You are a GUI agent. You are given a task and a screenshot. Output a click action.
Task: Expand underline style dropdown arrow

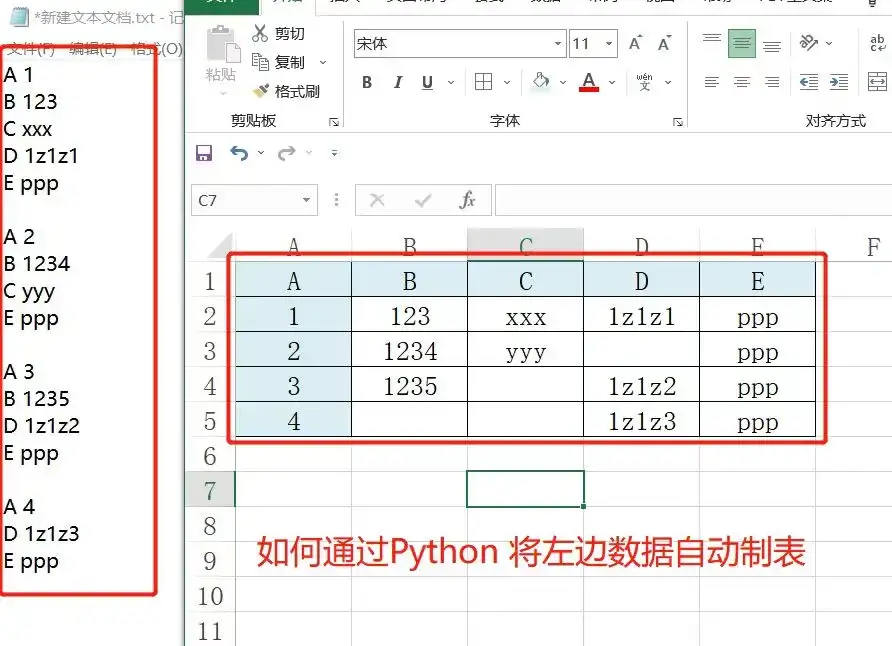point(451,82)
